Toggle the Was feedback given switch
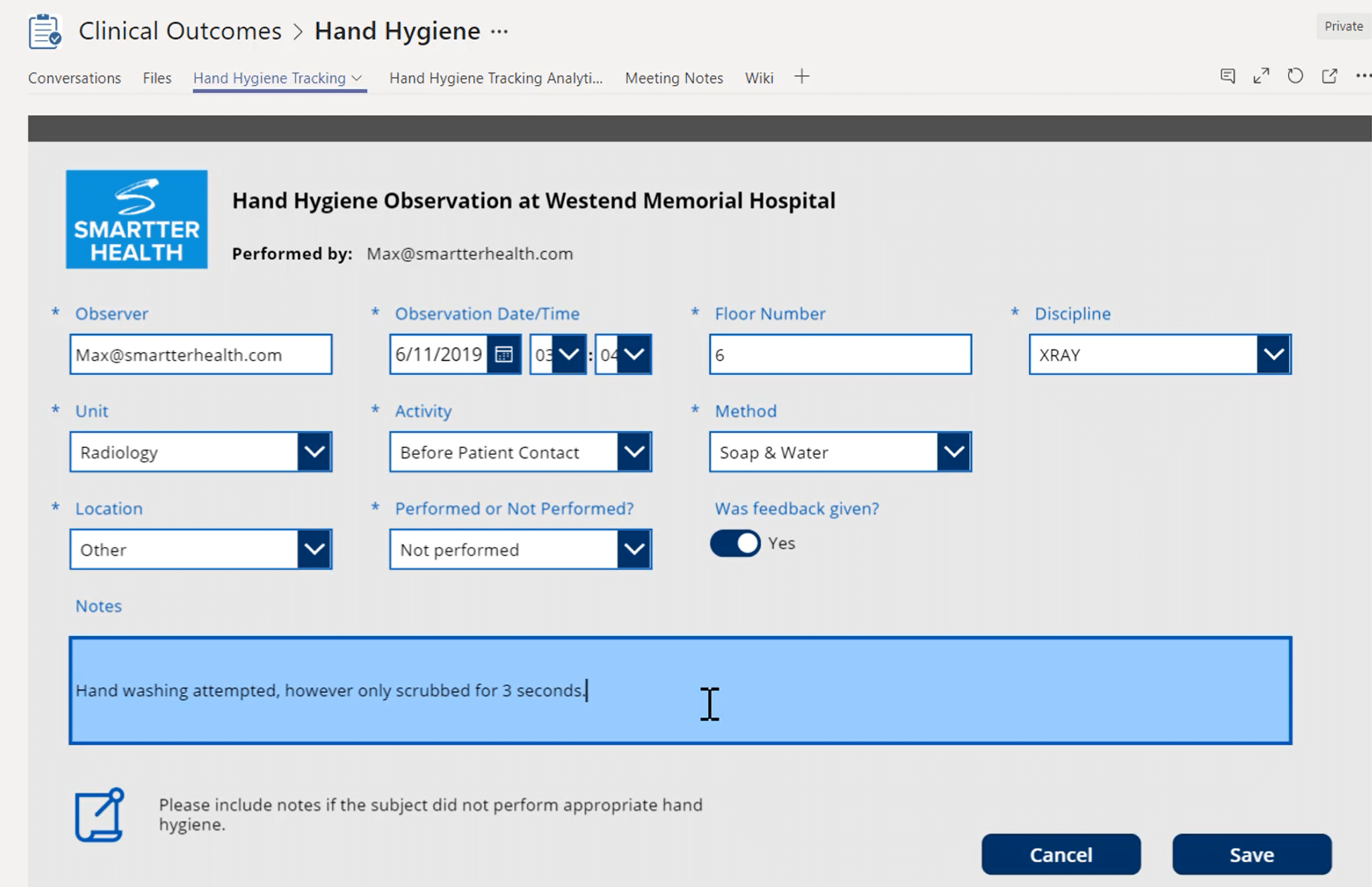The height and width of the screenshot is (887, 1372). point(735,543)
